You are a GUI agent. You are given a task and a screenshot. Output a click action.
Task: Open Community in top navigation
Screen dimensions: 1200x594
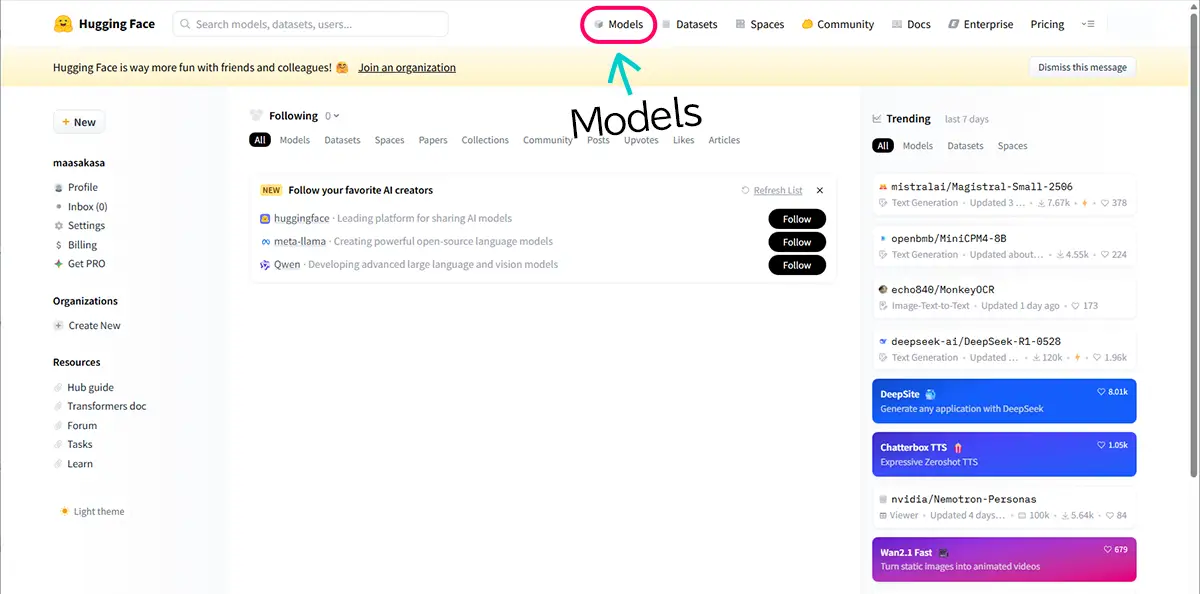(x=838, y=24)
